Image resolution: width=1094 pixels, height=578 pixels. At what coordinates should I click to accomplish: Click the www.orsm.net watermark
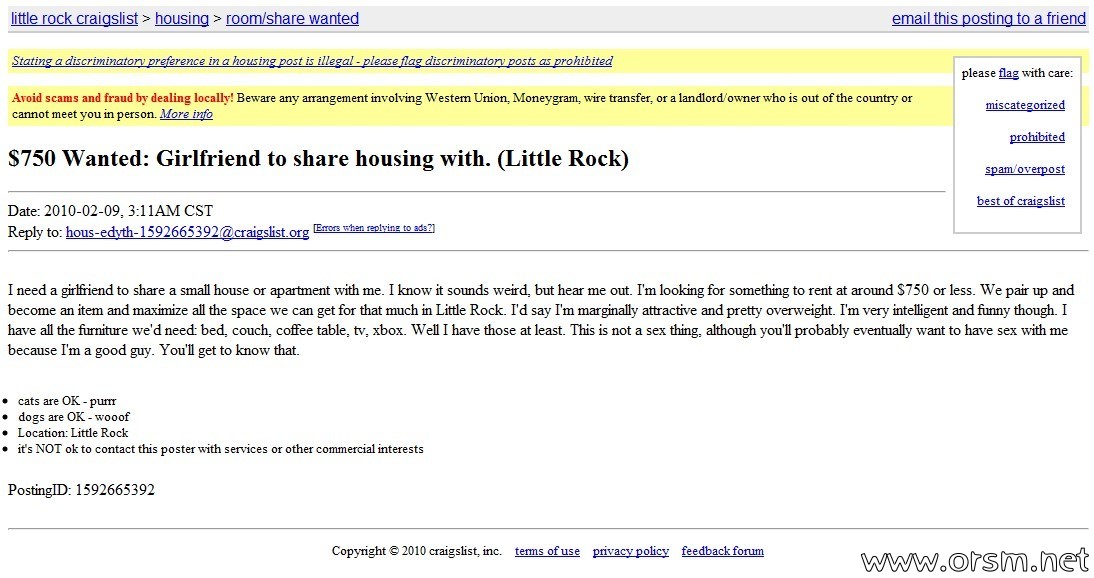coord(974,561)
